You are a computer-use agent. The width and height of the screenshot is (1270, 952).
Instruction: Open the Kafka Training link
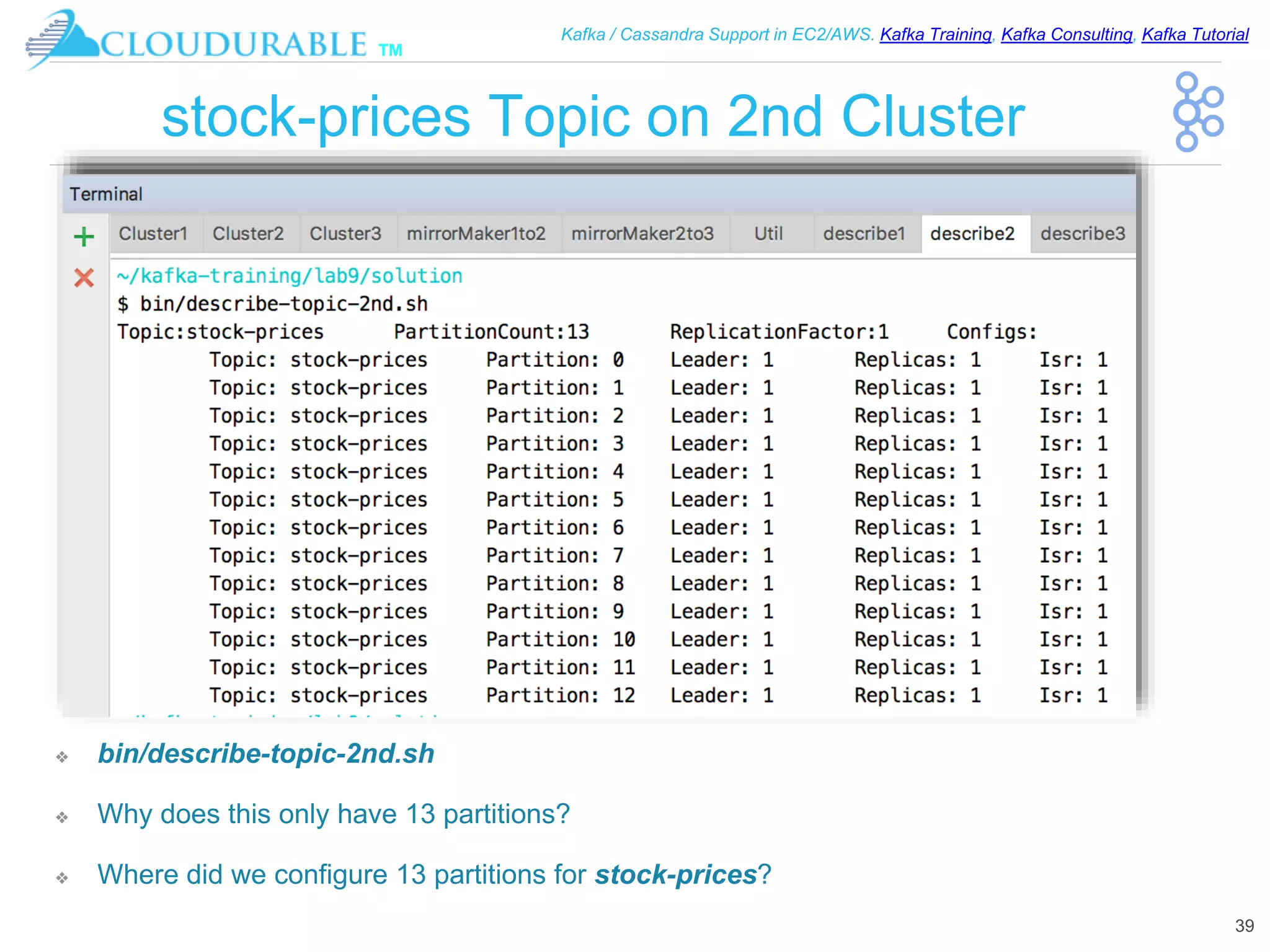click(x=935, y=35)
